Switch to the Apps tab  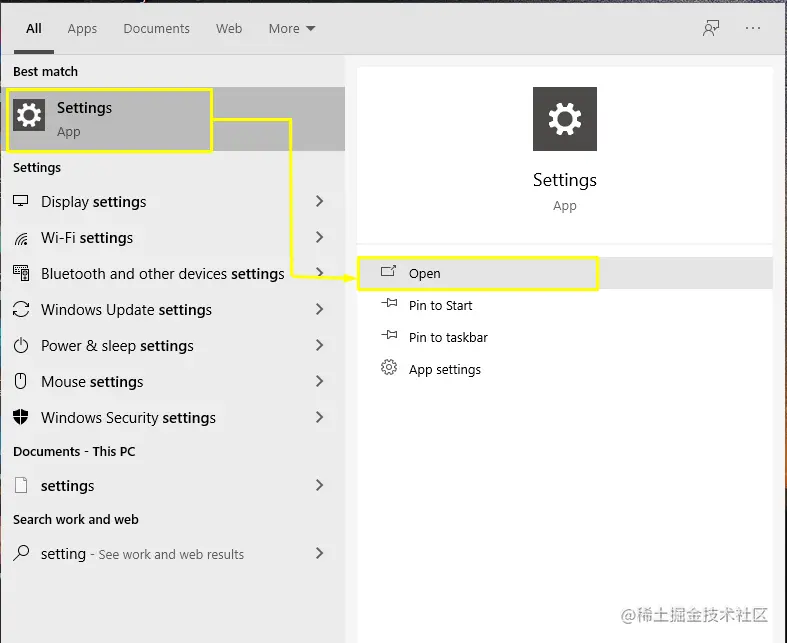tap(82, 29)
